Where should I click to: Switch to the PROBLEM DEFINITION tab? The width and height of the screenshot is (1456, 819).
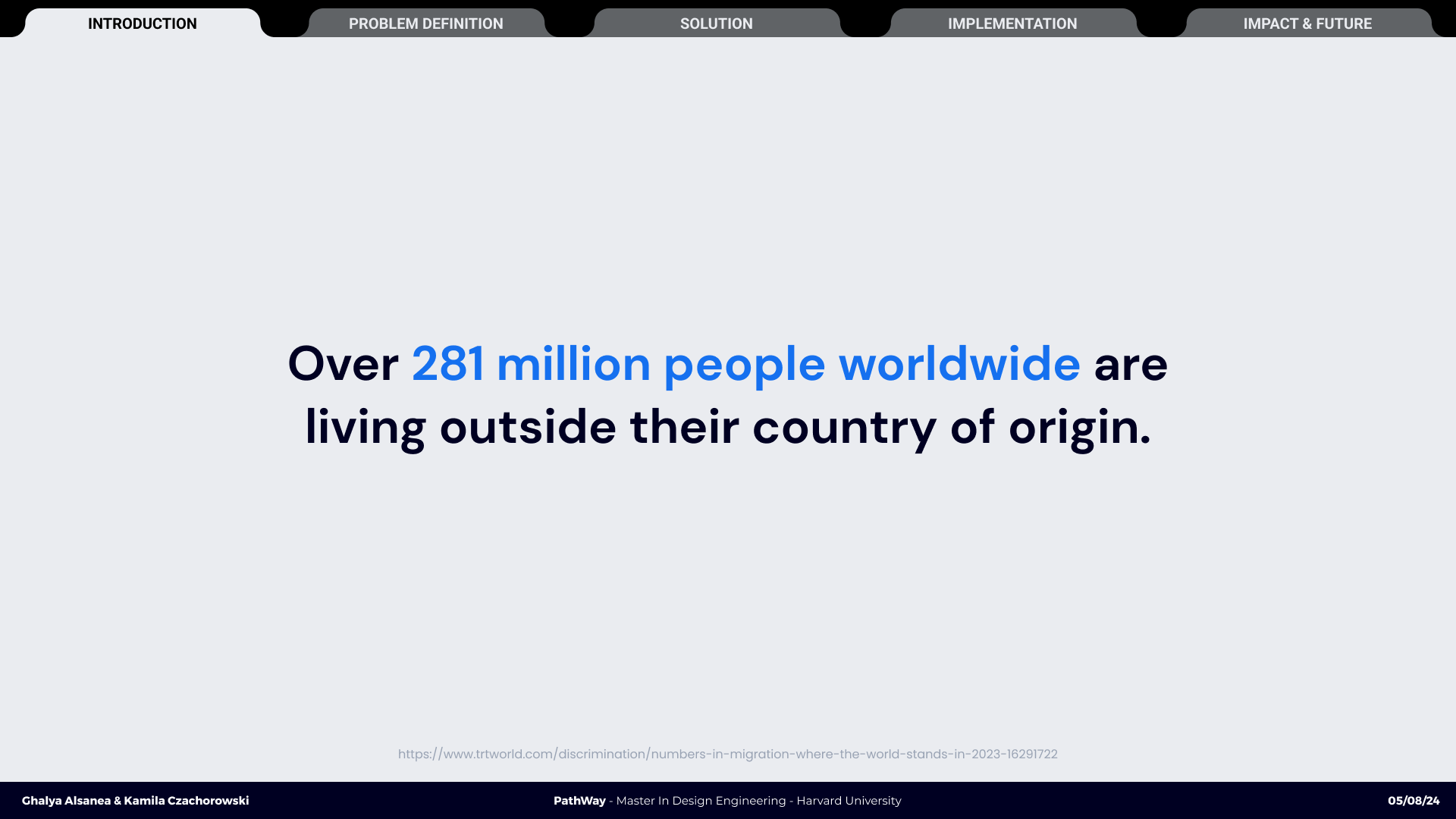426,24
